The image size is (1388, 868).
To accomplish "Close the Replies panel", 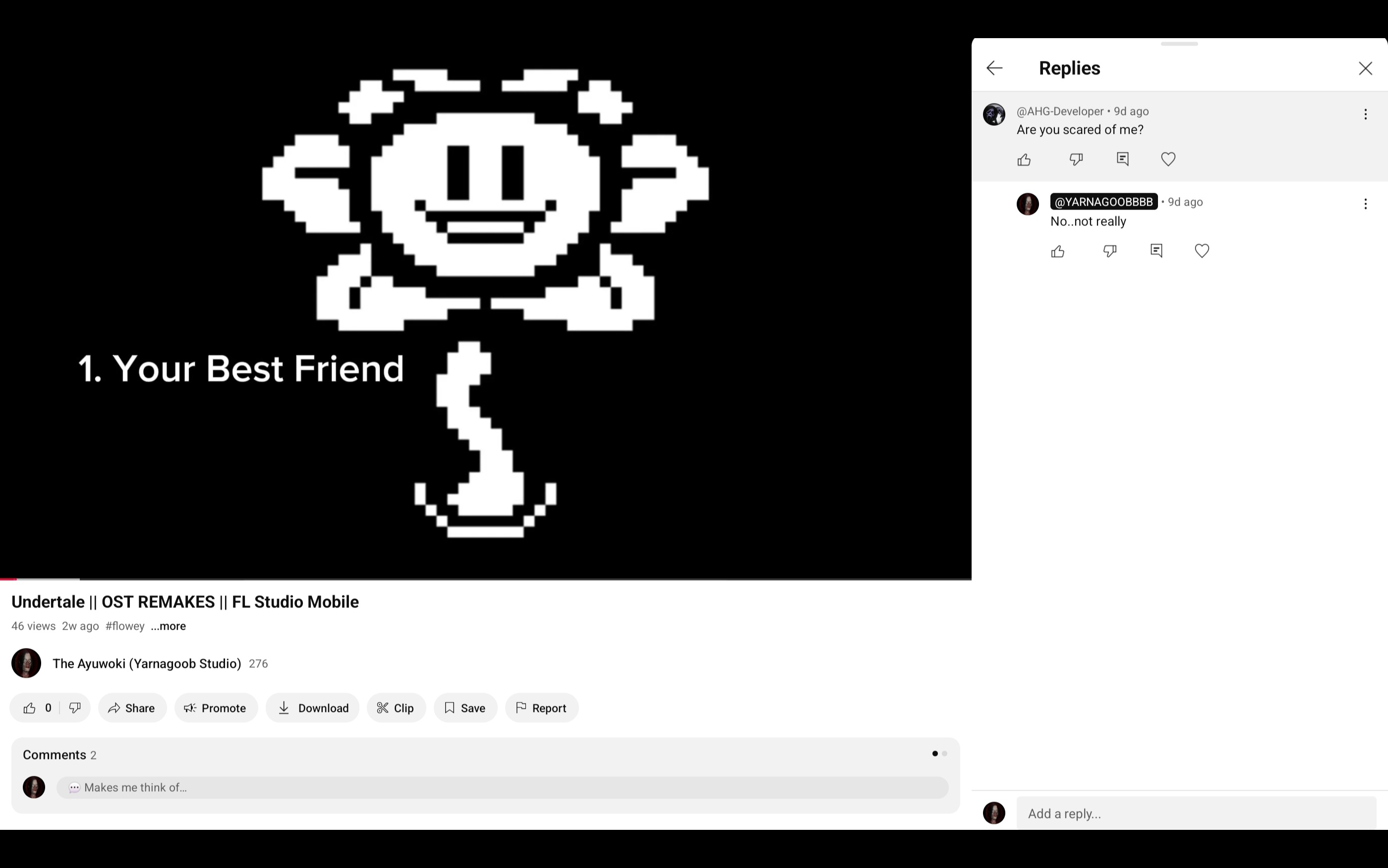I will (1365, 68).
